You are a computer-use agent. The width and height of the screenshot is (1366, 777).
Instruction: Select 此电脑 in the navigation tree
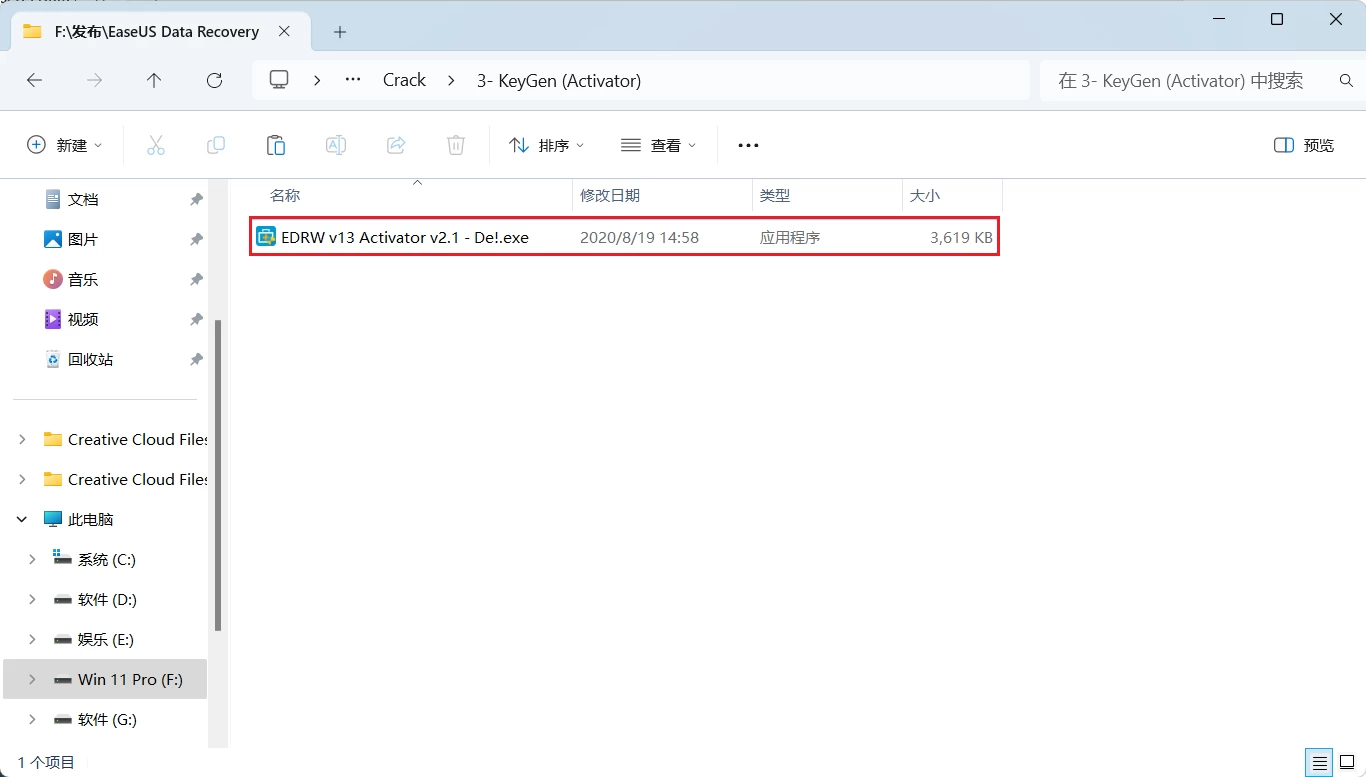pyautogui.click(x=90, y=520)
